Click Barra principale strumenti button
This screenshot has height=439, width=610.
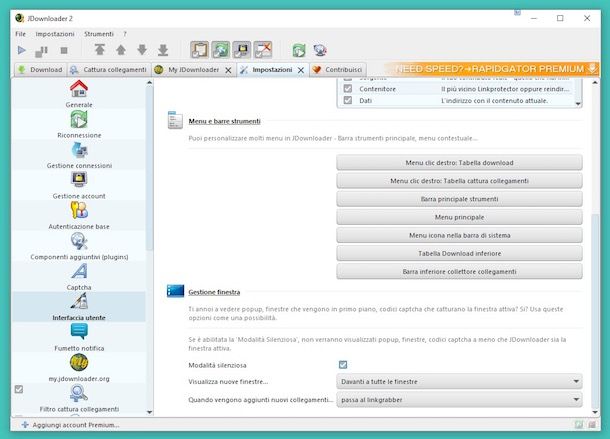point(459,199)
